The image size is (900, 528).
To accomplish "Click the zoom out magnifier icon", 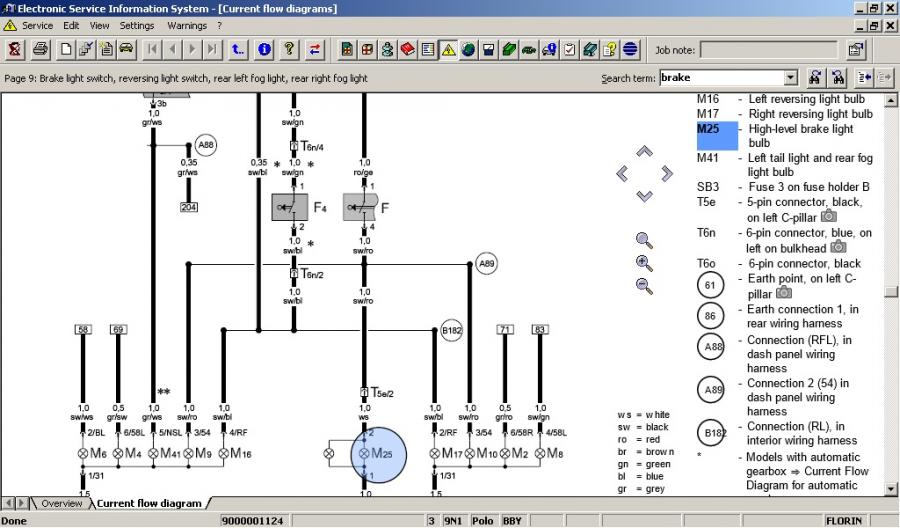I will (x=644, y=286).
